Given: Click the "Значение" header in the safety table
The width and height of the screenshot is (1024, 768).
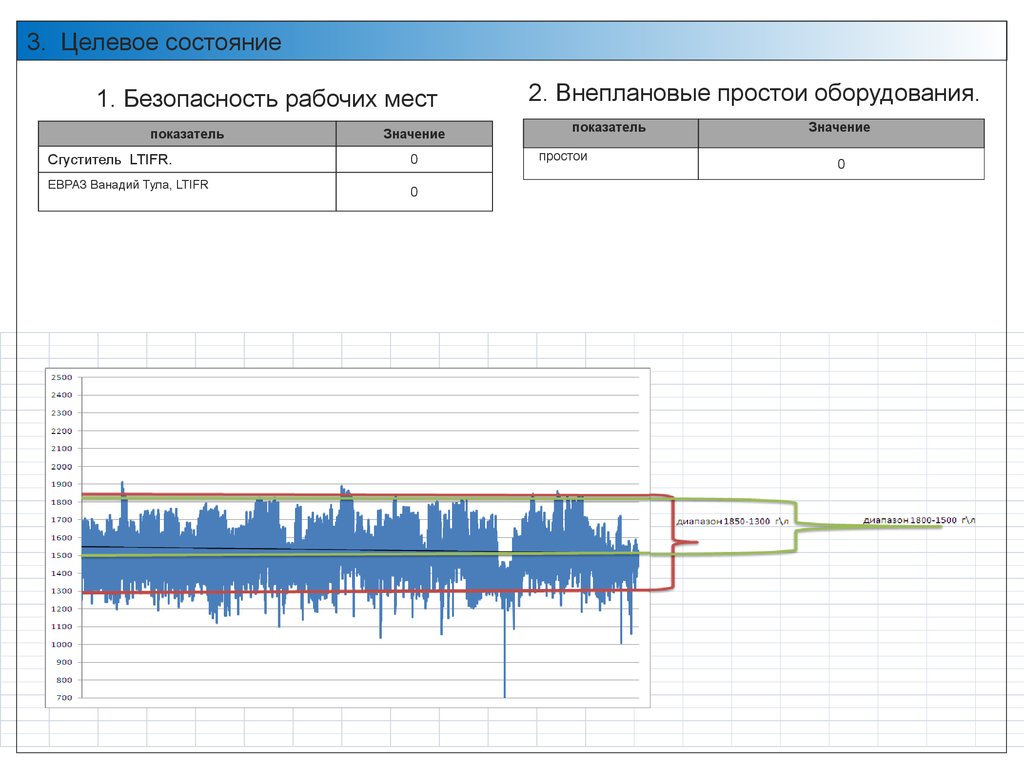Looking at the screenshot, I should pos(414,134).
